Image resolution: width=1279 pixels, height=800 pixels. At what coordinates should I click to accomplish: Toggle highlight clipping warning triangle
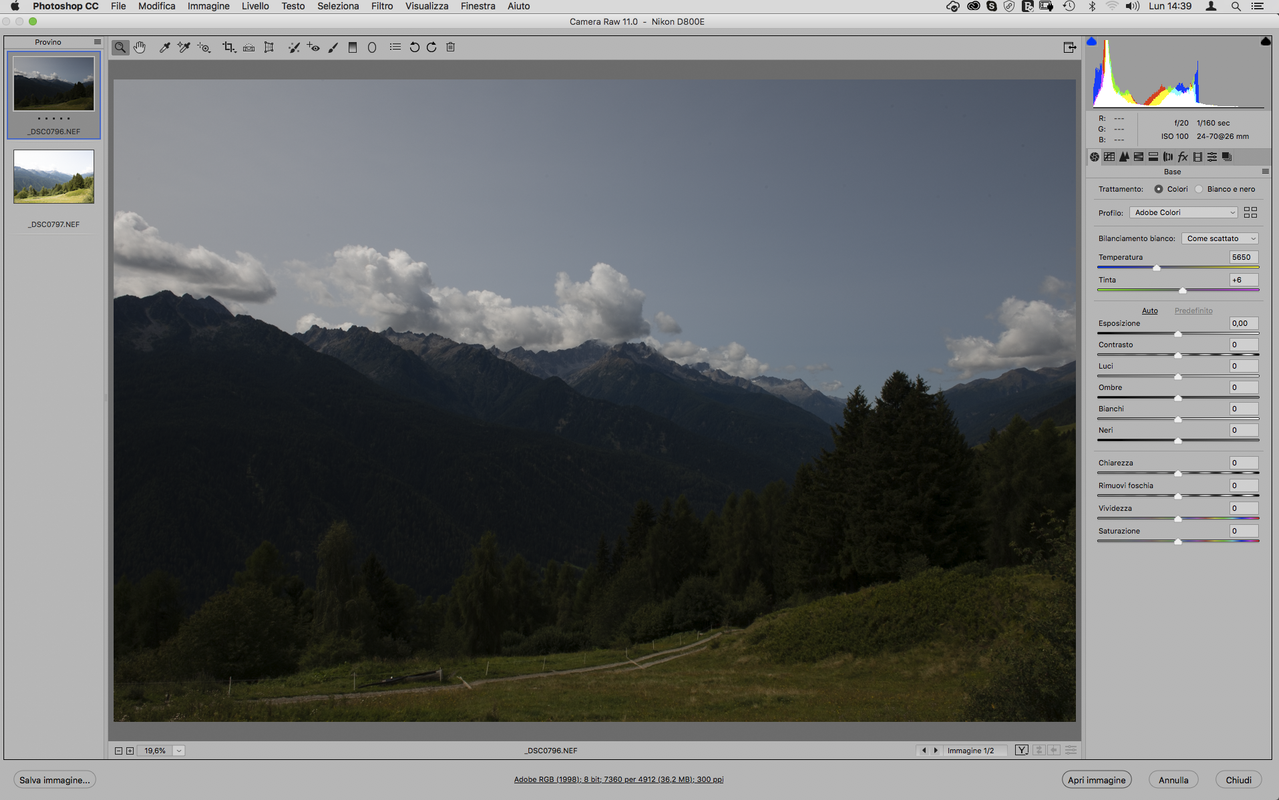(1268, 42)
